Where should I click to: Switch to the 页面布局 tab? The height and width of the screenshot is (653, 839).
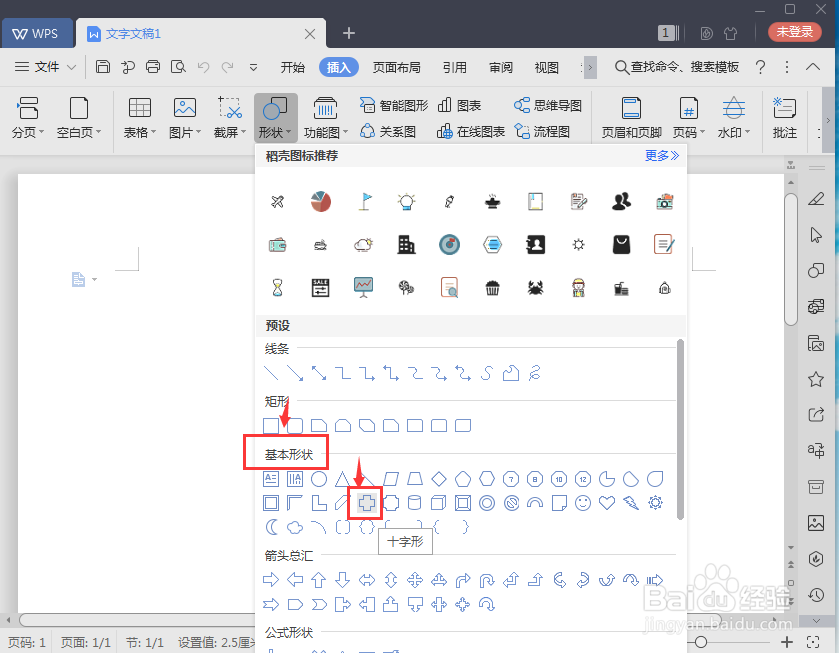(398, 67)
